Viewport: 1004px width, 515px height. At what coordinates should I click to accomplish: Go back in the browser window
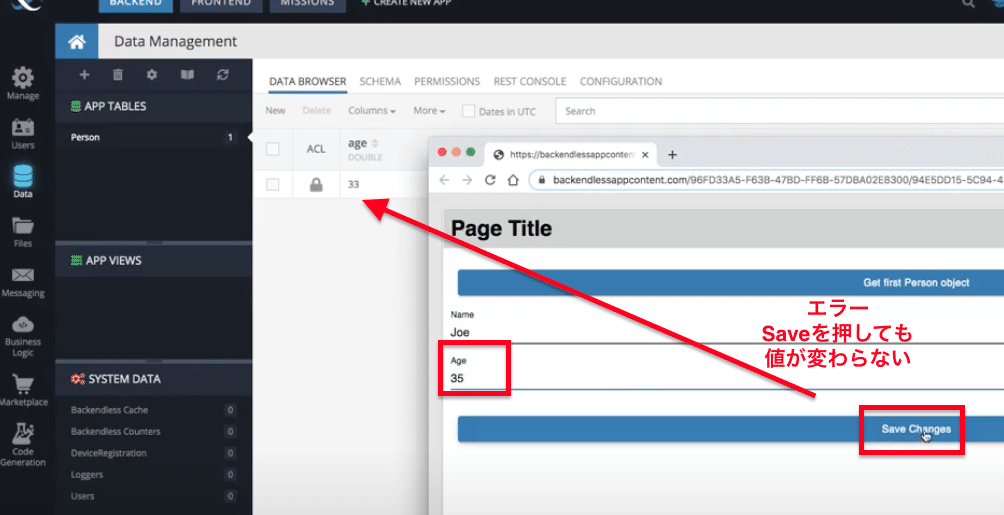pyautogui.click(x=444, y=180)
